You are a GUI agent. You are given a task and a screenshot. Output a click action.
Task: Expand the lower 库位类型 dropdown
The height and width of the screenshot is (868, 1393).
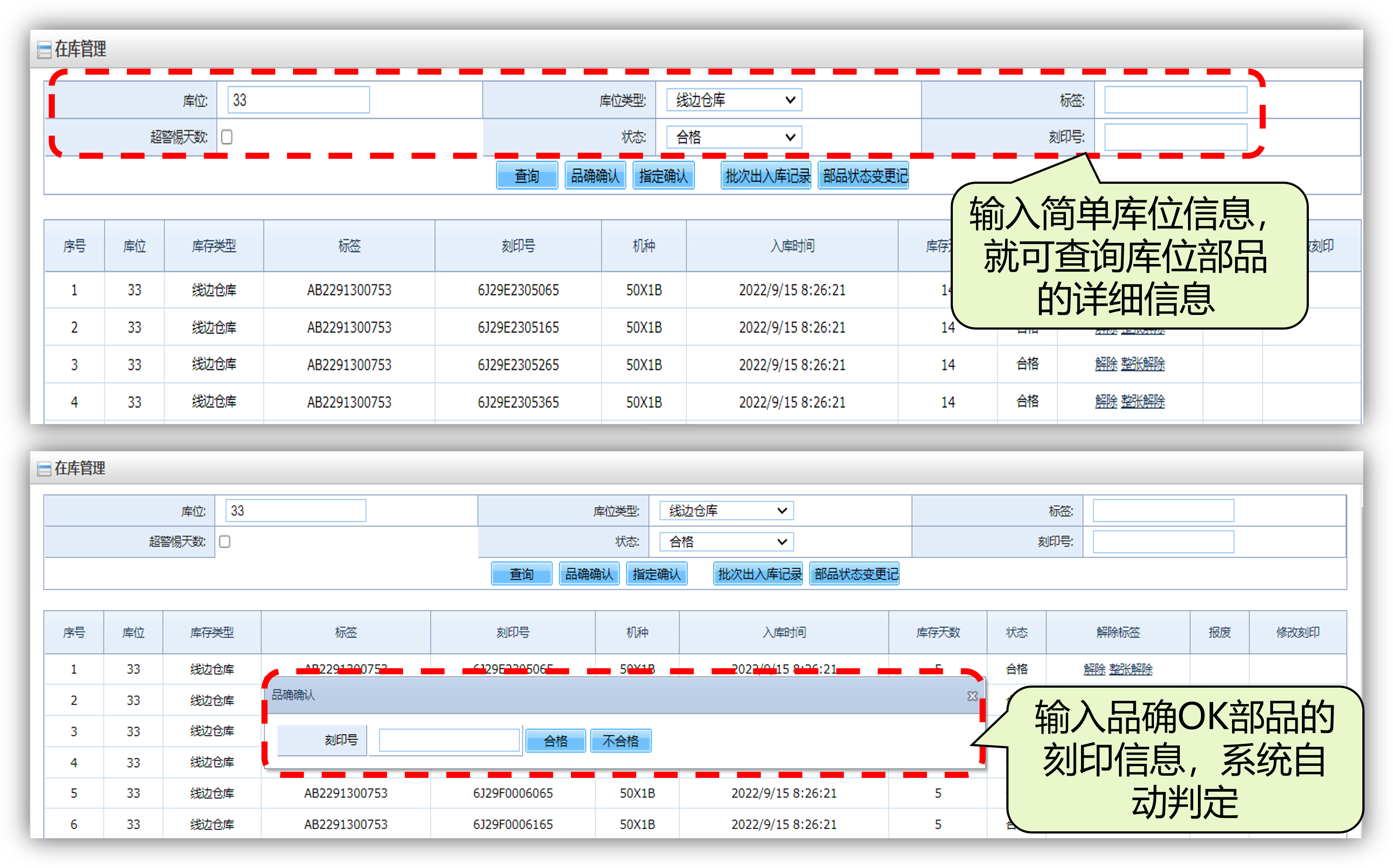click(726, 511)
